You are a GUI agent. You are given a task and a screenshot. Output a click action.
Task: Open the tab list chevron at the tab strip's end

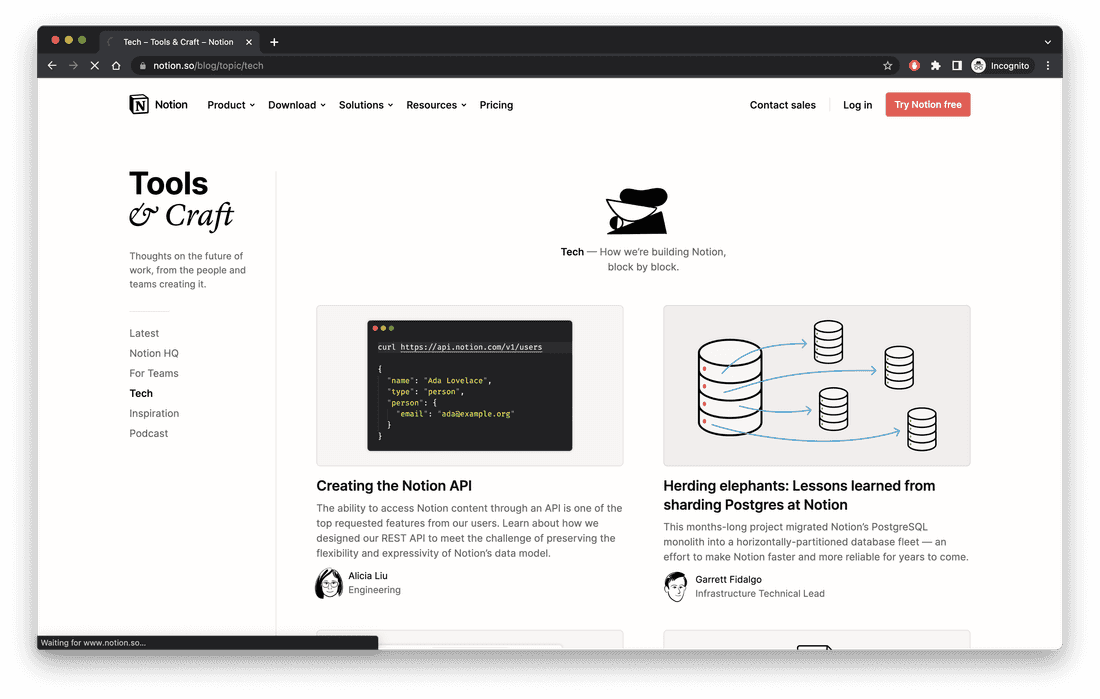coord(1046,41)
